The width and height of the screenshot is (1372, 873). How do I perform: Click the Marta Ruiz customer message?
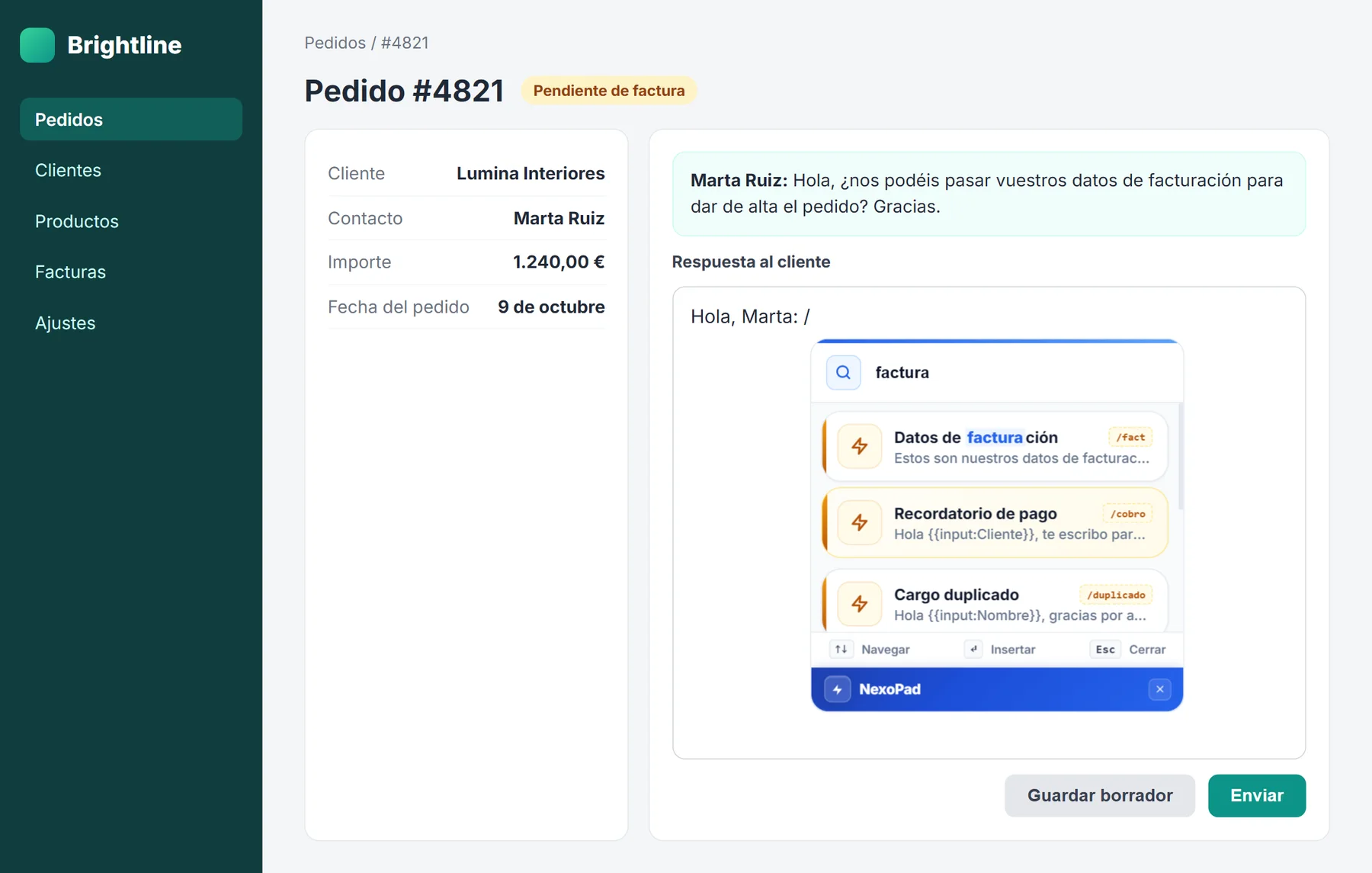989,194
